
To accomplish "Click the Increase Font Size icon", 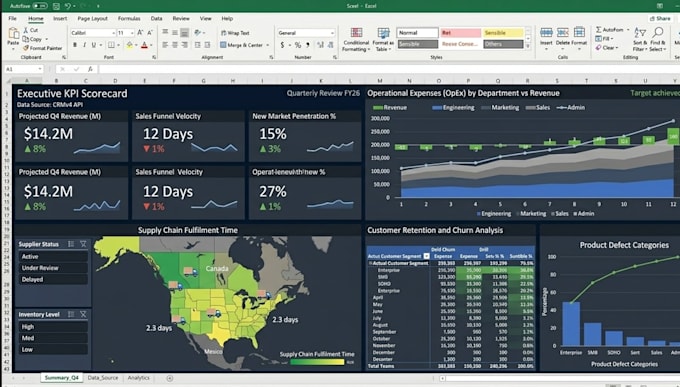I will point(140,33).
